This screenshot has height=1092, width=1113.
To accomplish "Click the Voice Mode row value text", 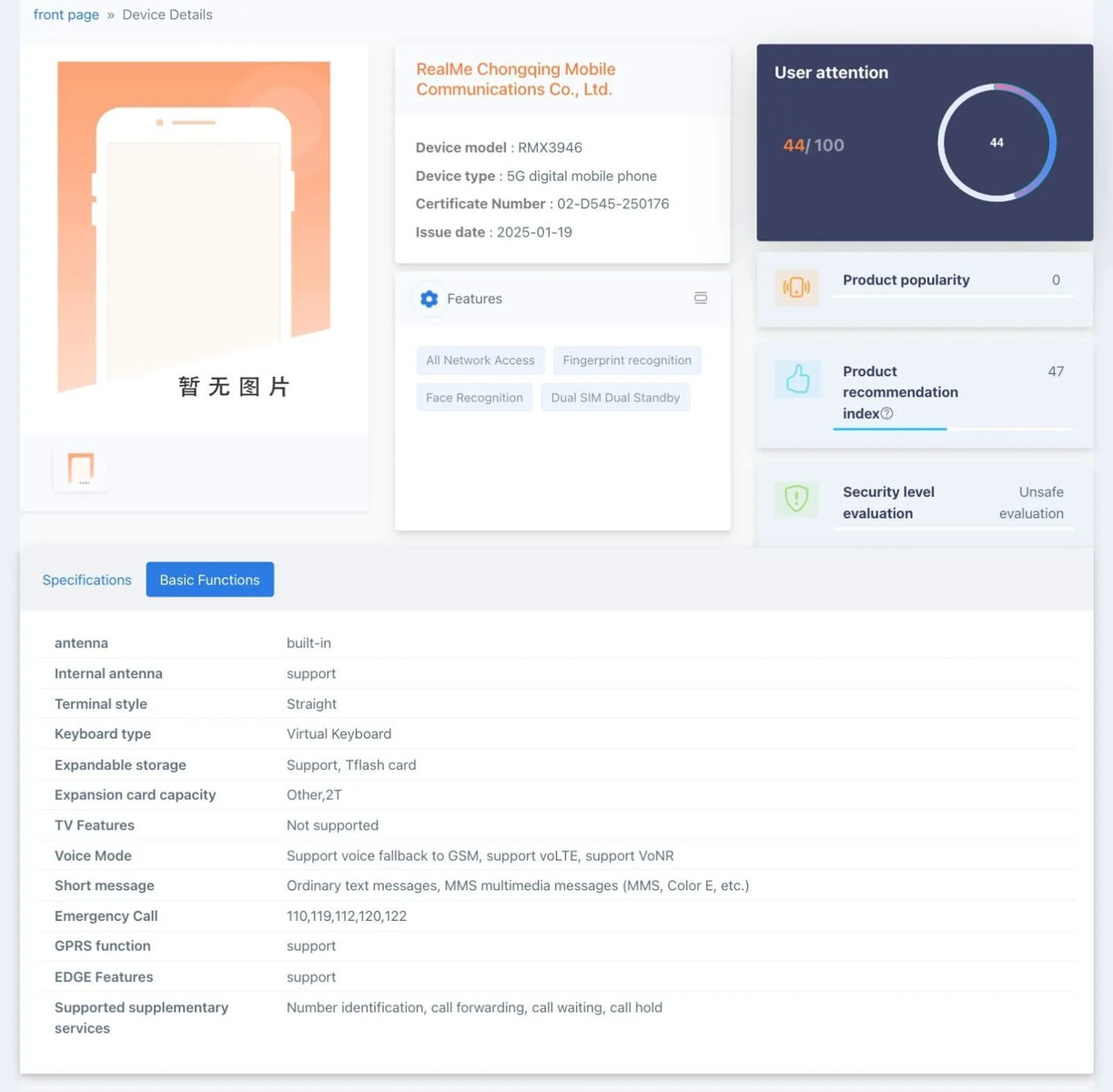I will click(x=480, y=855).
